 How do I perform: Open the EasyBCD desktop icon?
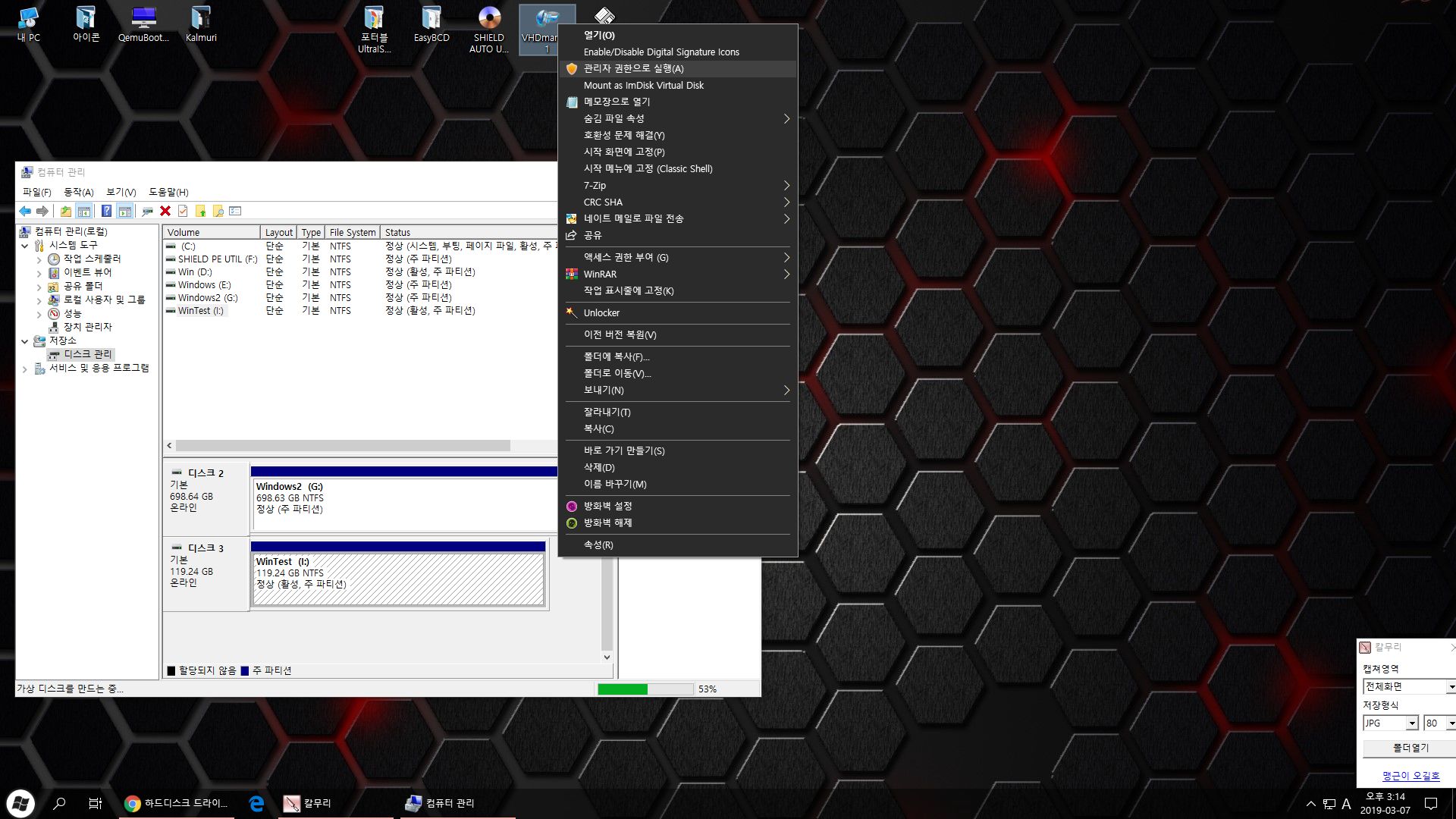(431, 24)
